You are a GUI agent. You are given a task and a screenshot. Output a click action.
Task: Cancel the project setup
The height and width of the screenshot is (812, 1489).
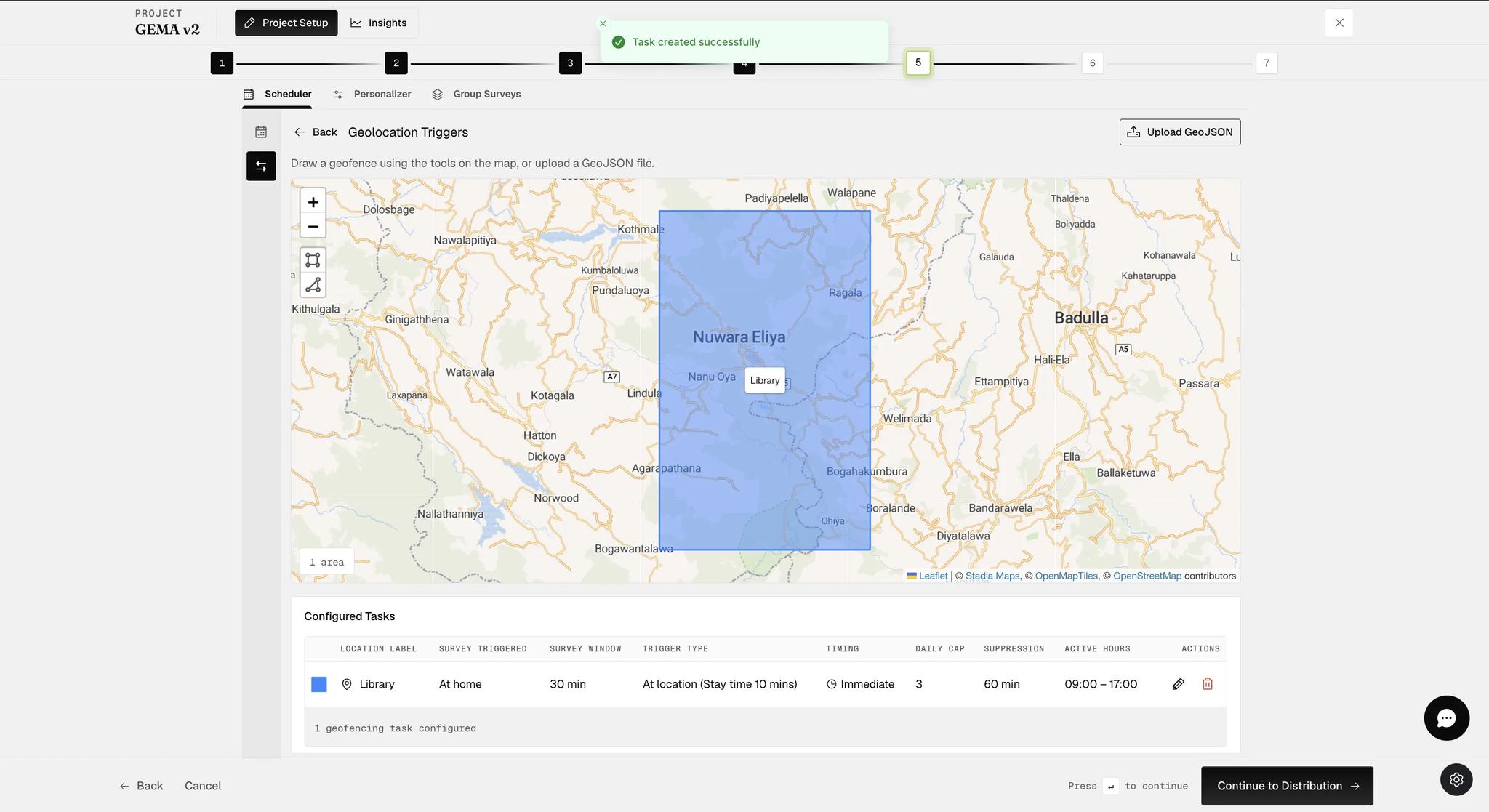click(203, 786)
